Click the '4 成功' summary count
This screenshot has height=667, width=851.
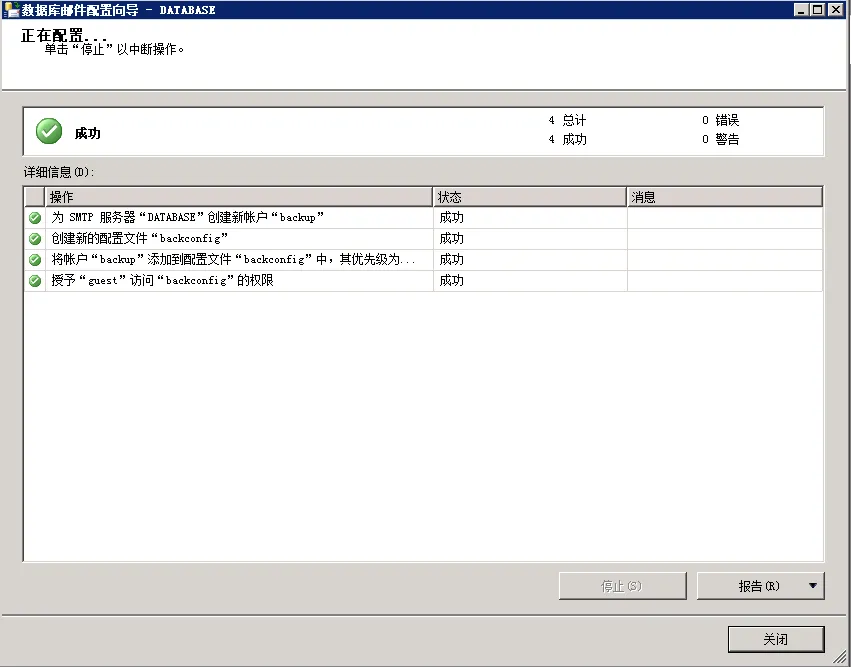[567, 139]
